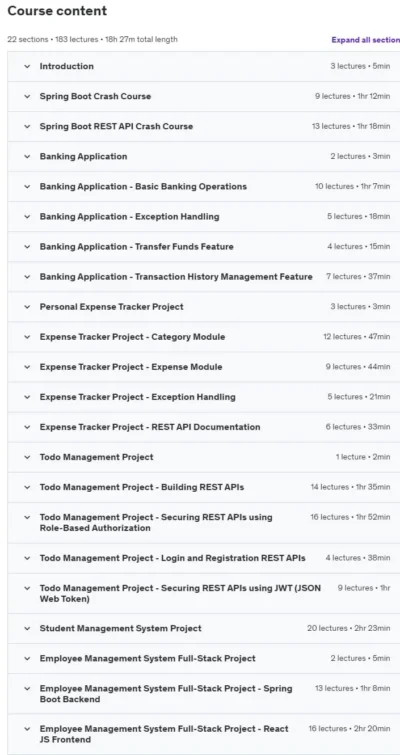400x755 pixels.
Task: Click the Category Module chevron icon
Action: [27, 337]
